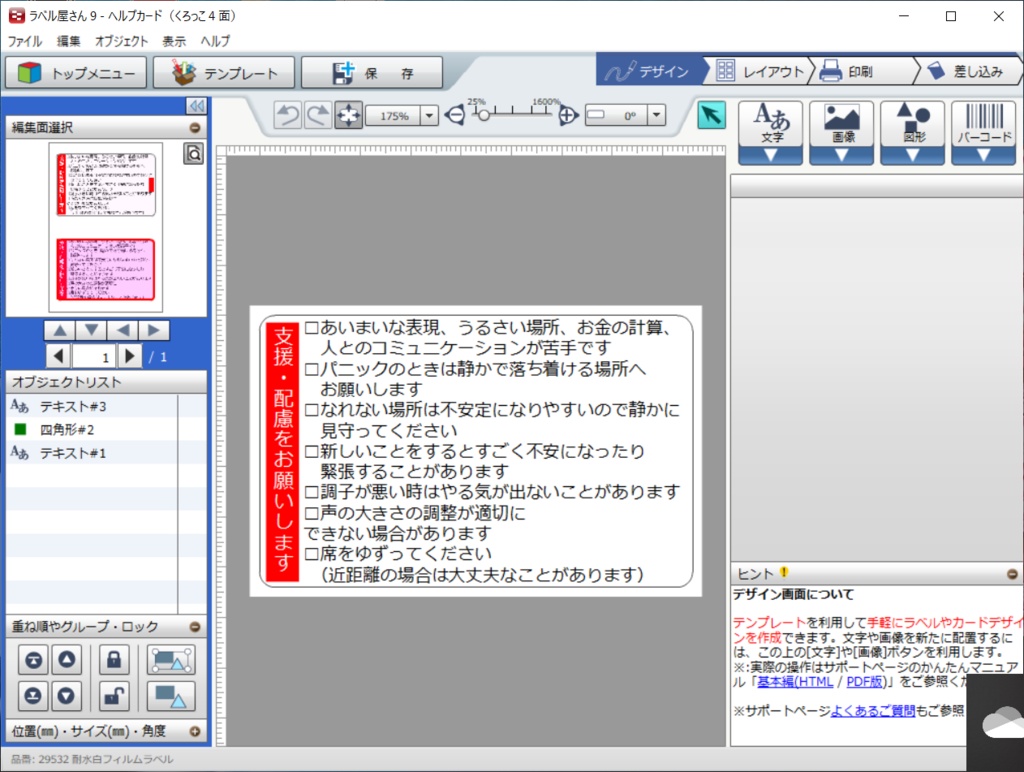Switch to the レイアウト step tab
This screenshot has height=772, width=1024.
tap(760, 71)
